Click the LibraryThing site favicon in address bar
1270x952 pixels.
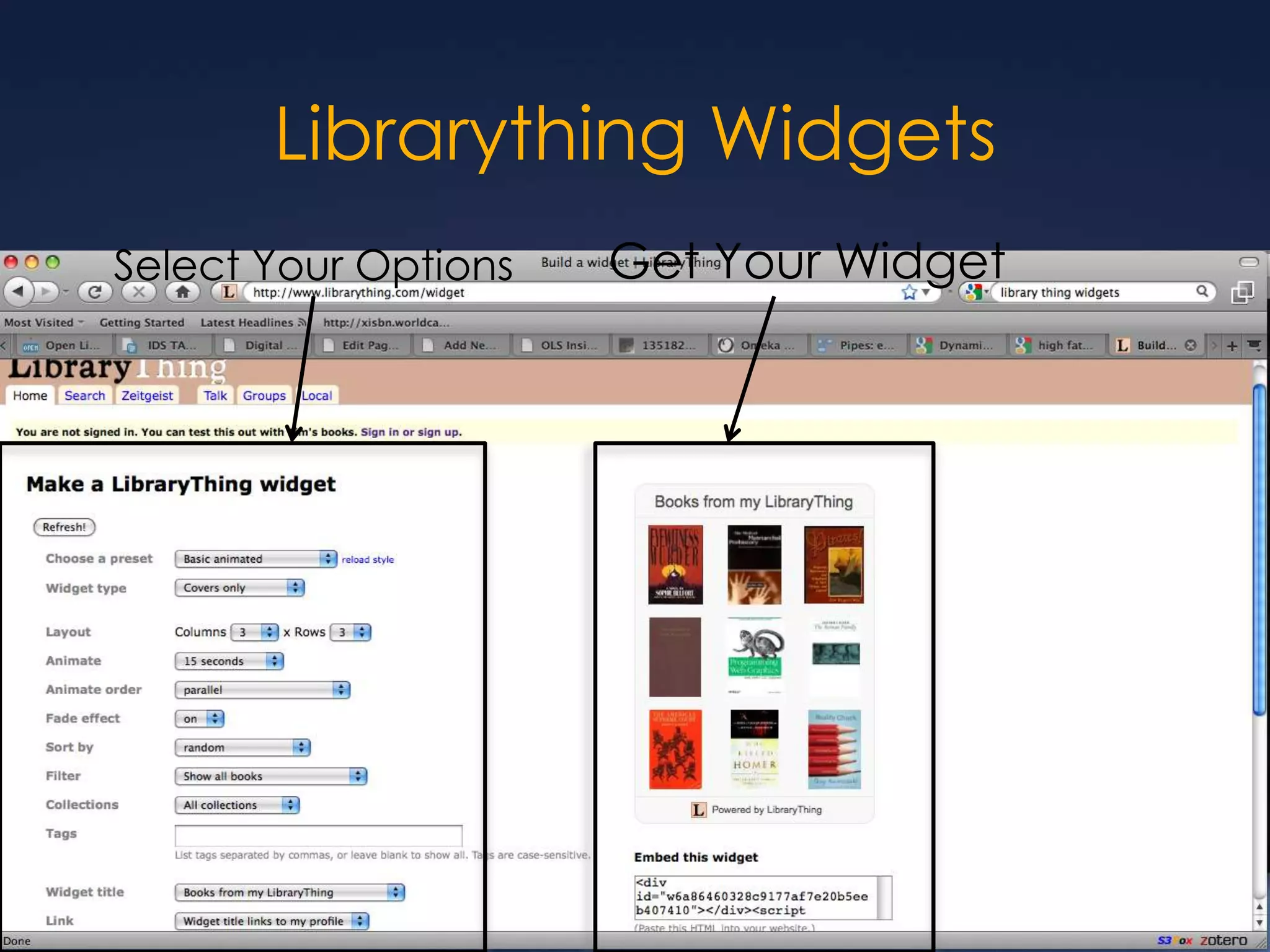[229, 292]
